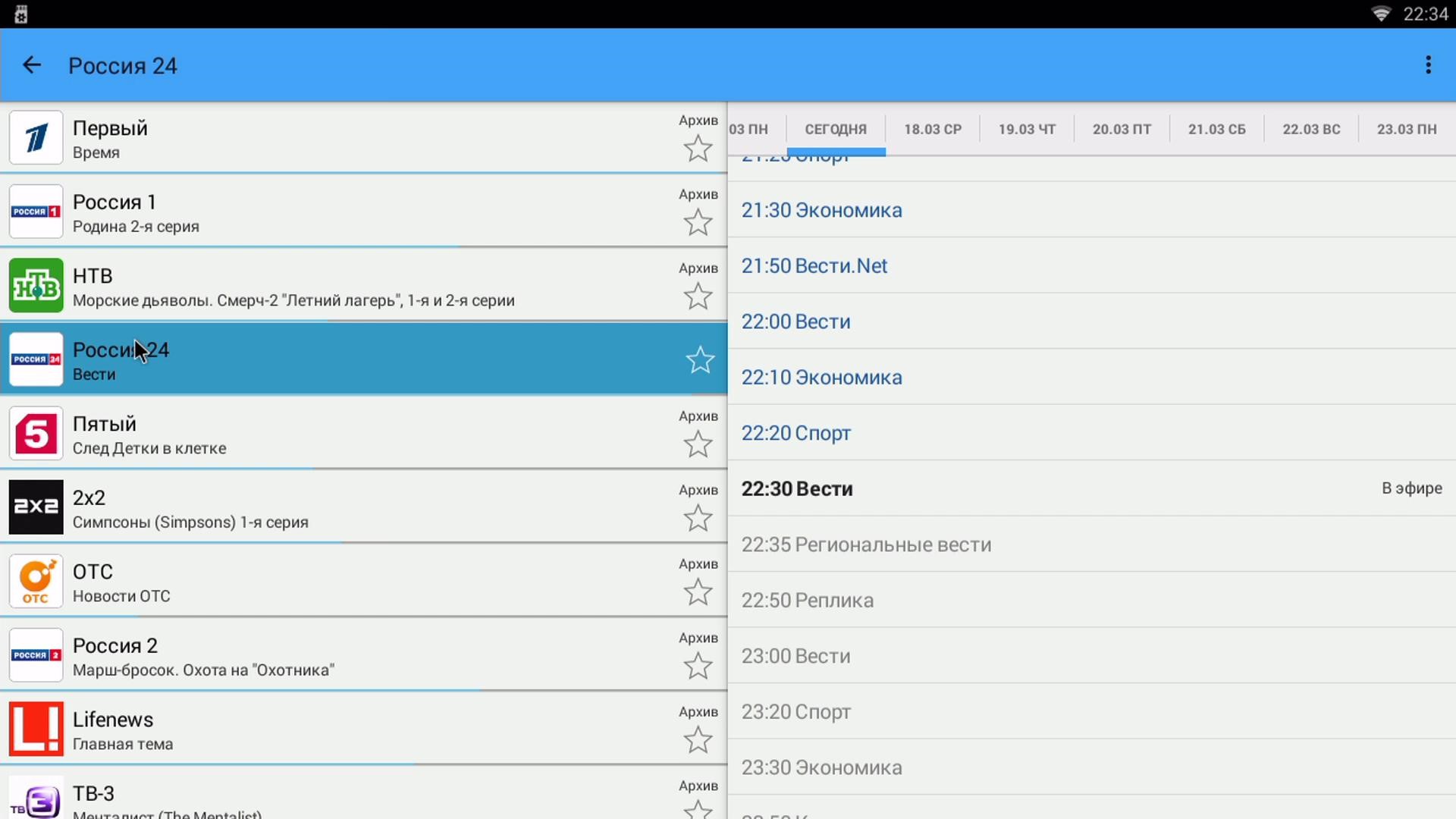Switch to the 21.03 СБ tab

coord(1217,130)
